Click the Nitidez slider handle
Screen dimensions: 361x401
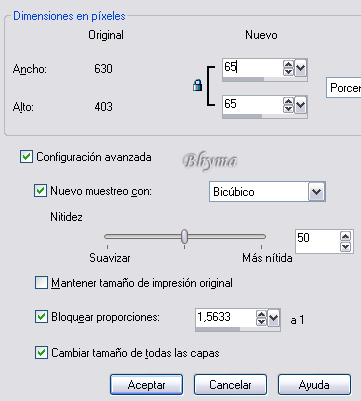[x=184, y=236]
